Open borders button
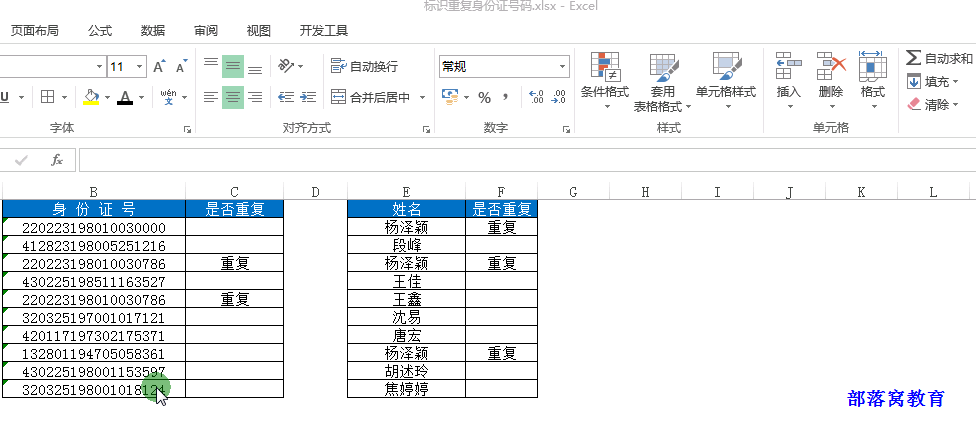This screenshot has height=428, width=976. tap(47, 97)
